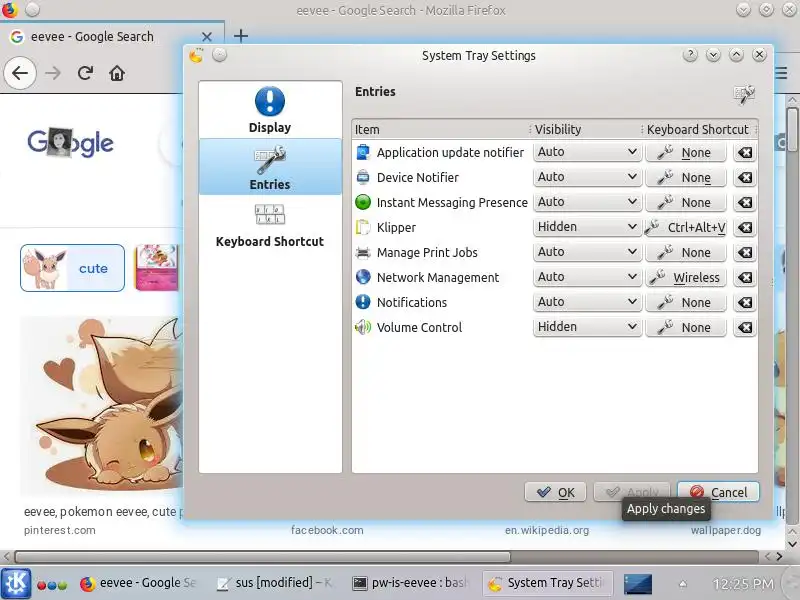
Task: Click the Manage Print Jobs printer icon
Action: [363, 252]
